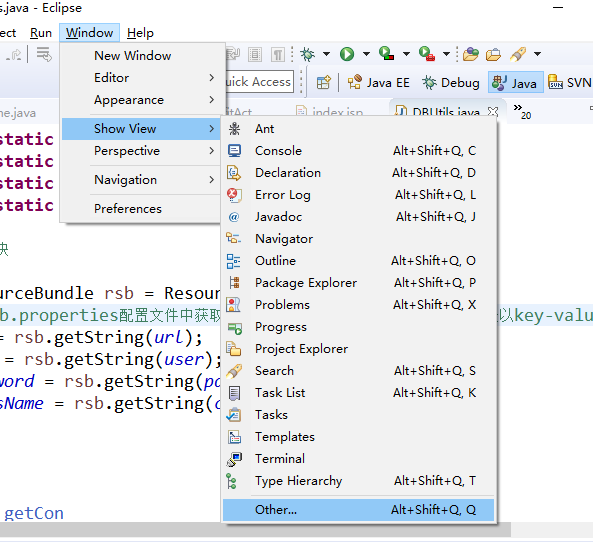This screenshot has width=593, height=542.
Task: Click the External Tools run icon
Action: click(427, 54)
